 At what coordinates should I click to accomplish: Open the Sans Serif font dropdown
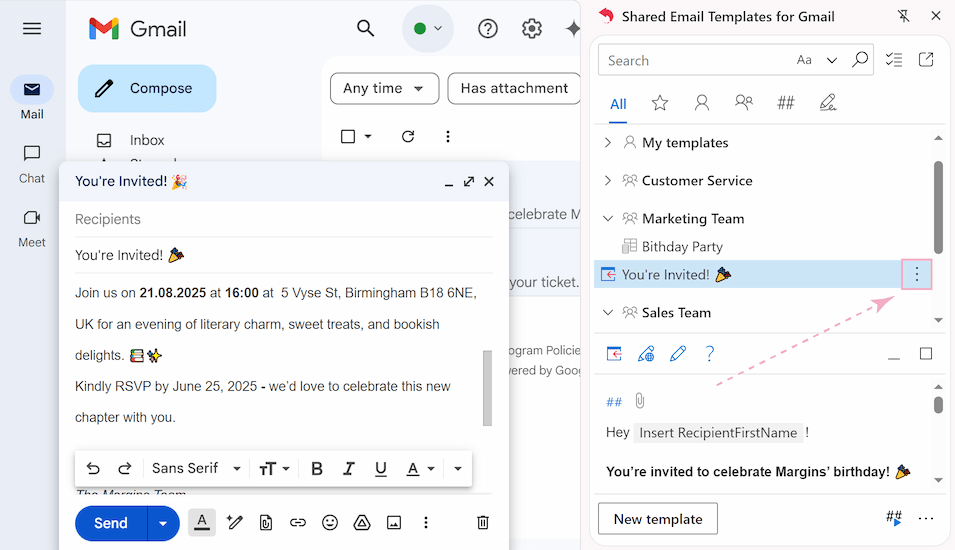(196, 468)
